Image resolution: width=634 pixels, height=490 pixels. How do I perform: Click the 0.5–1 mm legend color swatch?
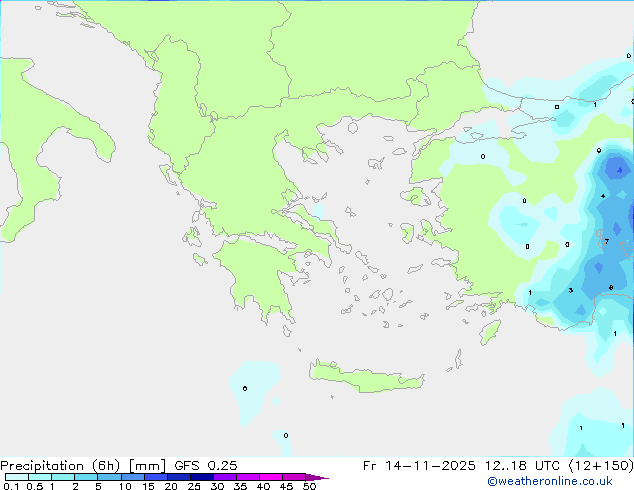[x=40, y=477]
